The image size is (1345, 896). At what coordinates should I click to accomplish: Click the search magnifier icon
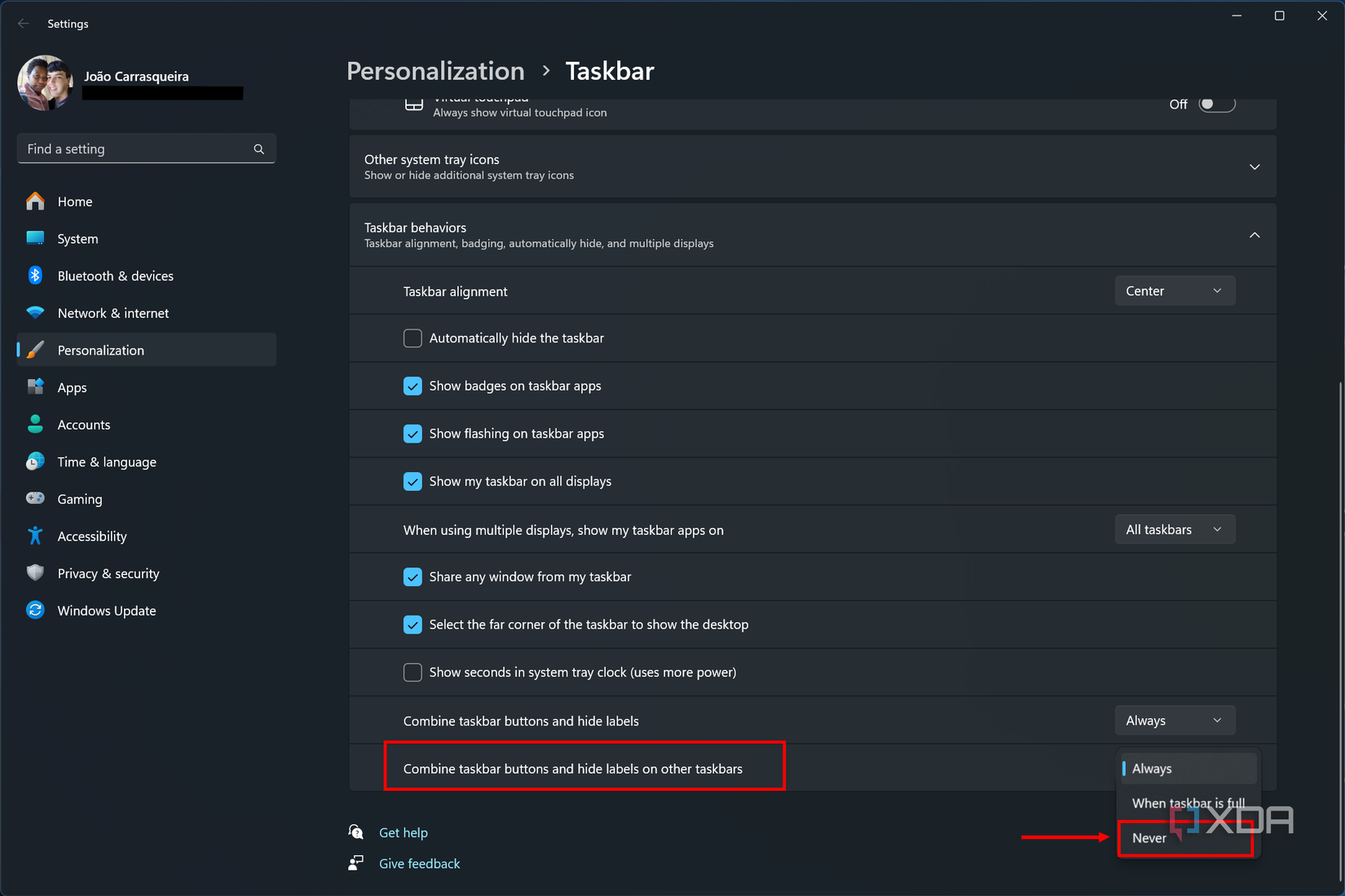point(258,149)
